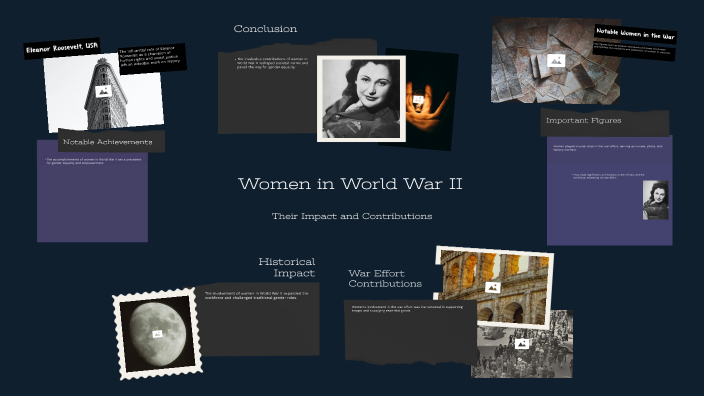704x396 pixels.
Task: Select the main title "Women in World War II"
Action: pos(350,184)
